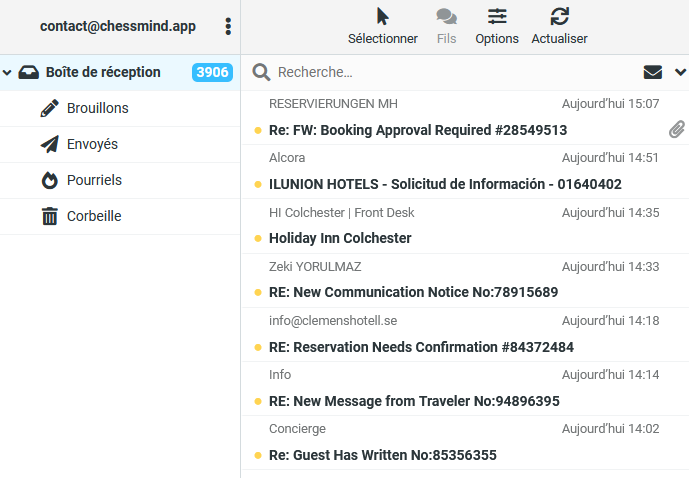Screen dimensions: 689x478
Task: Click the contact@chessmind.app account name
Action: pos(118,26)
